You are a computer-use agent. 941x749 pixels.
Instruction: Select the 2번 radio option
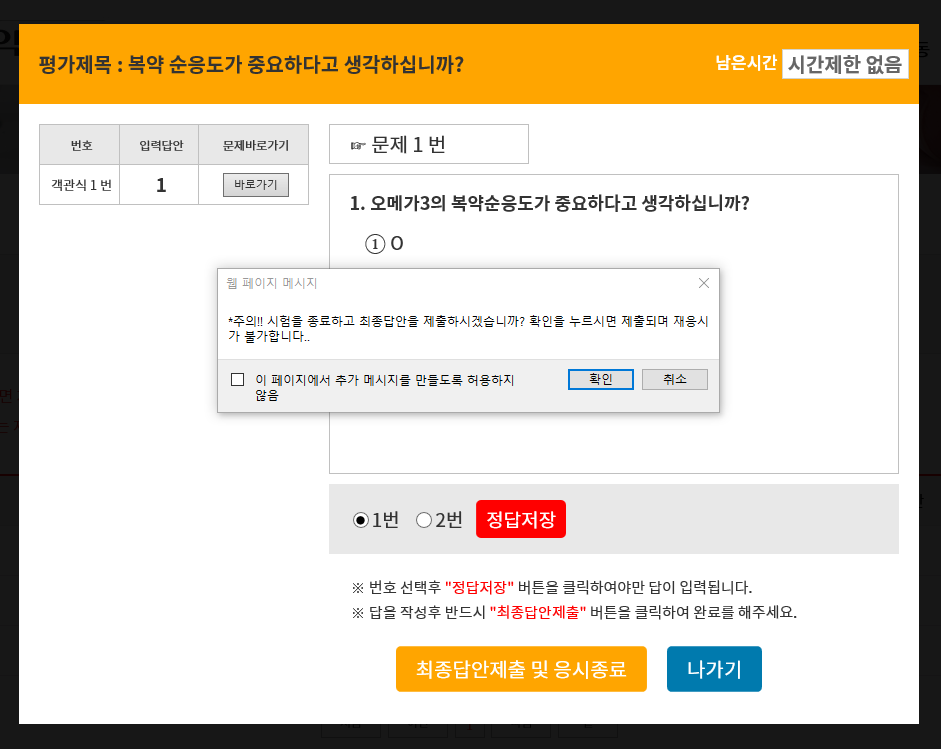tap(424, 520)
